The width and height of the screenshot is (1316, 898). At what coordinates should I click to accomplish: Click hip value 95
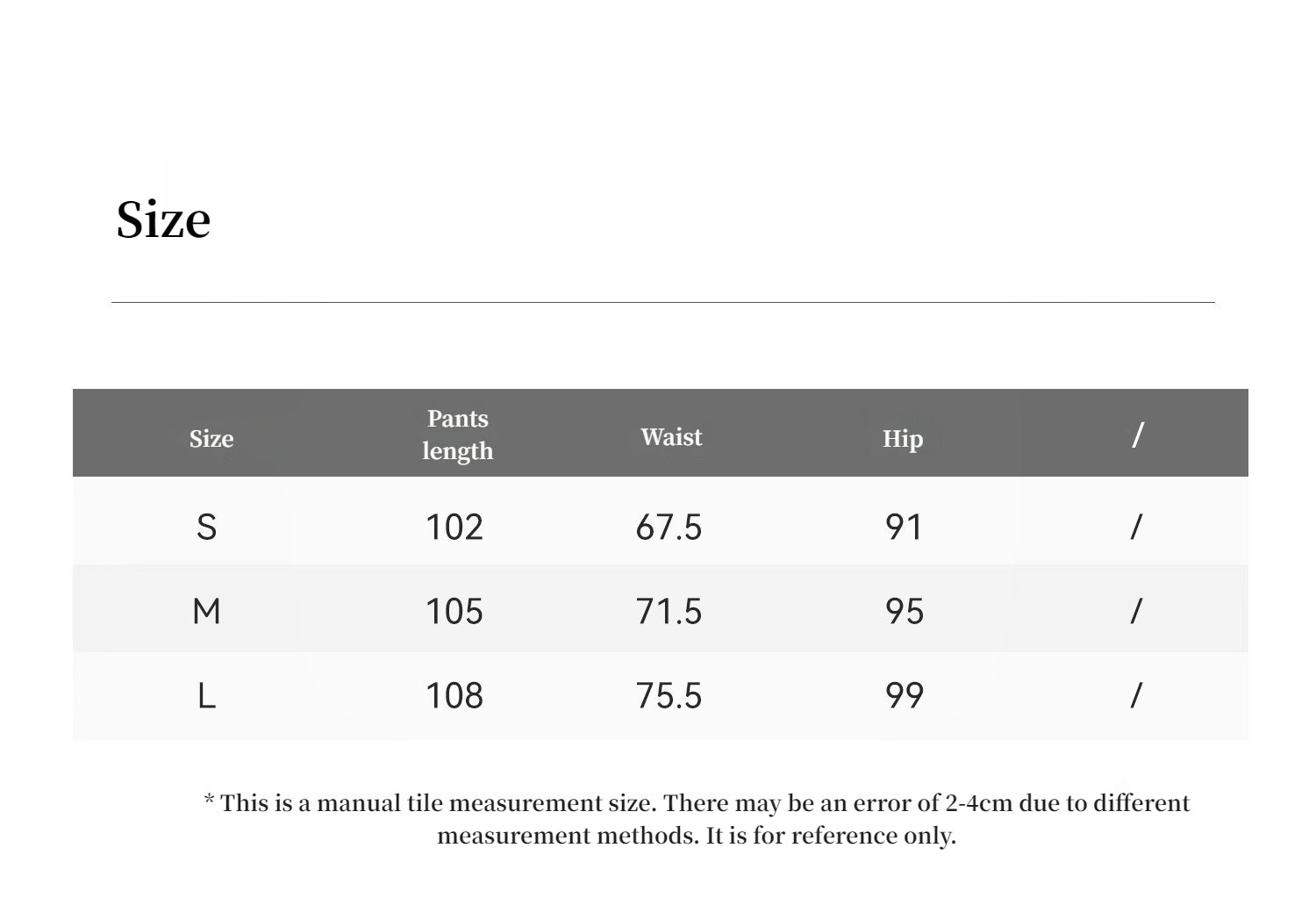tap(904, 611)
